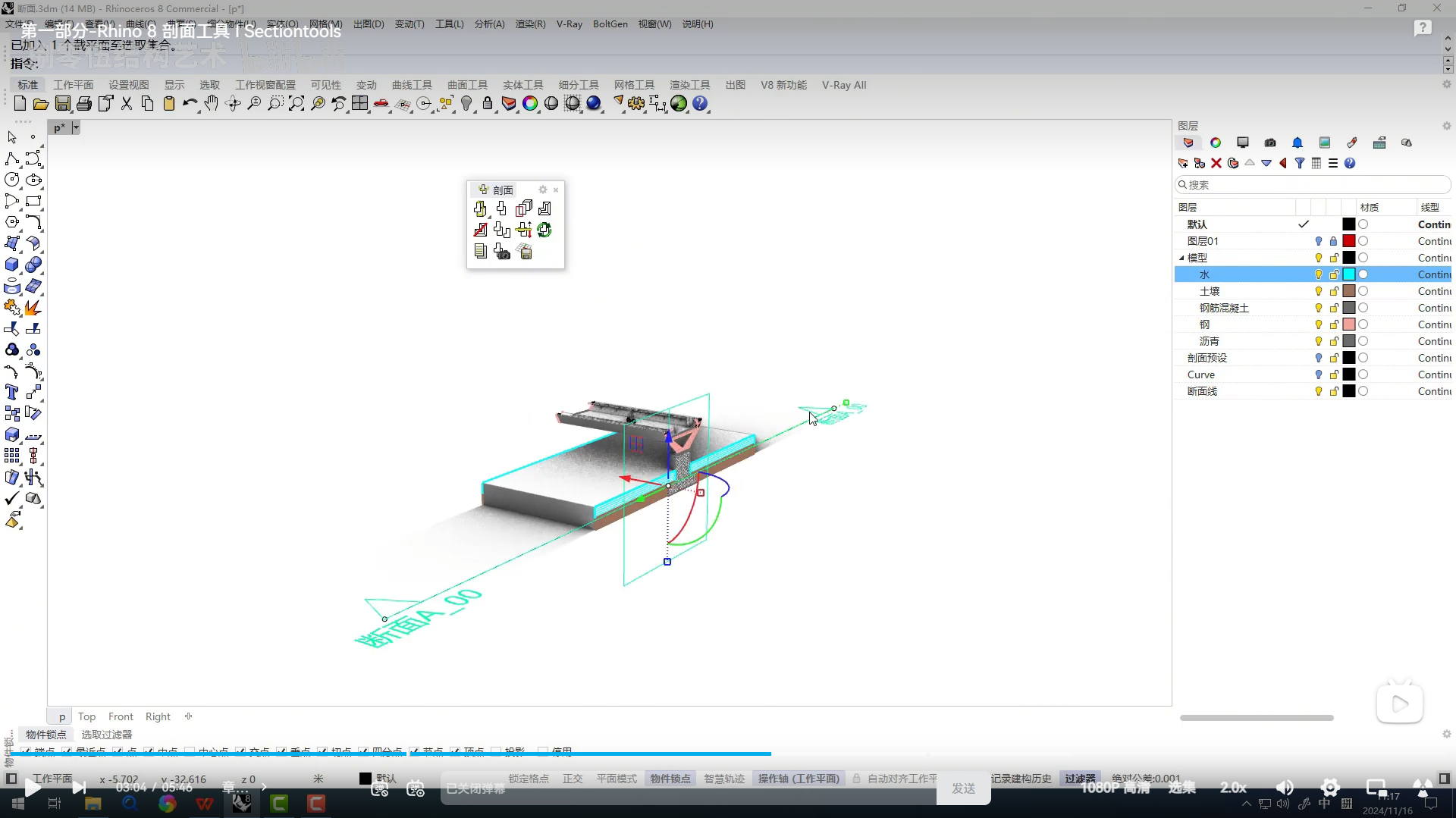1456x818 pixels.
Task: Cut selection with the scissors icon
Action: [127, 104]
